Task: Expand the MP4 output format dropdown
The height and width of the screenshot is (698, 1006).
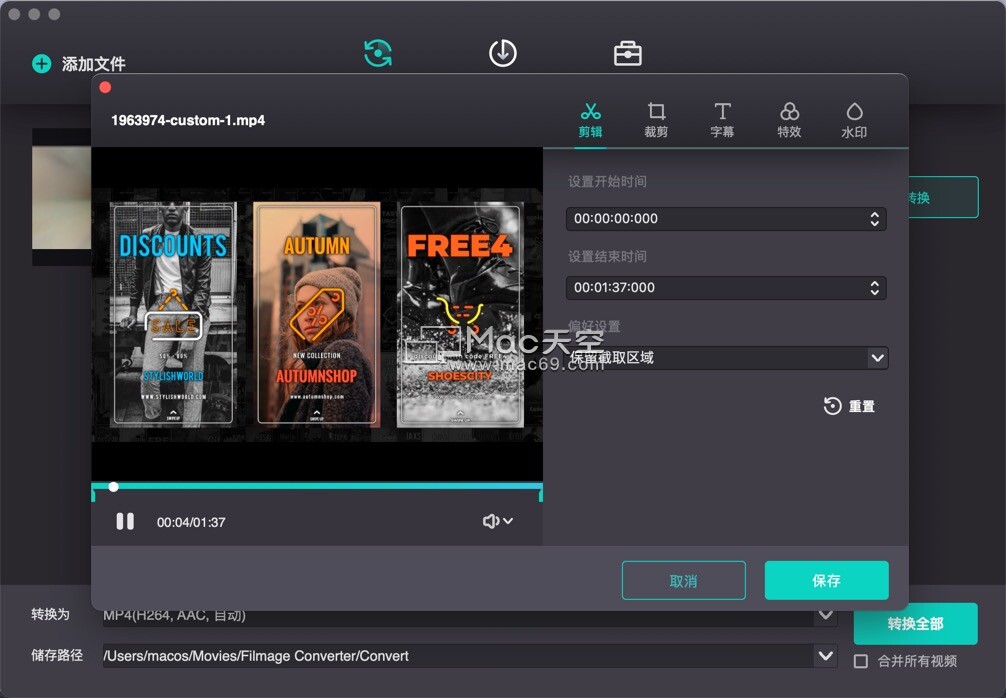Action: point(824,617)
